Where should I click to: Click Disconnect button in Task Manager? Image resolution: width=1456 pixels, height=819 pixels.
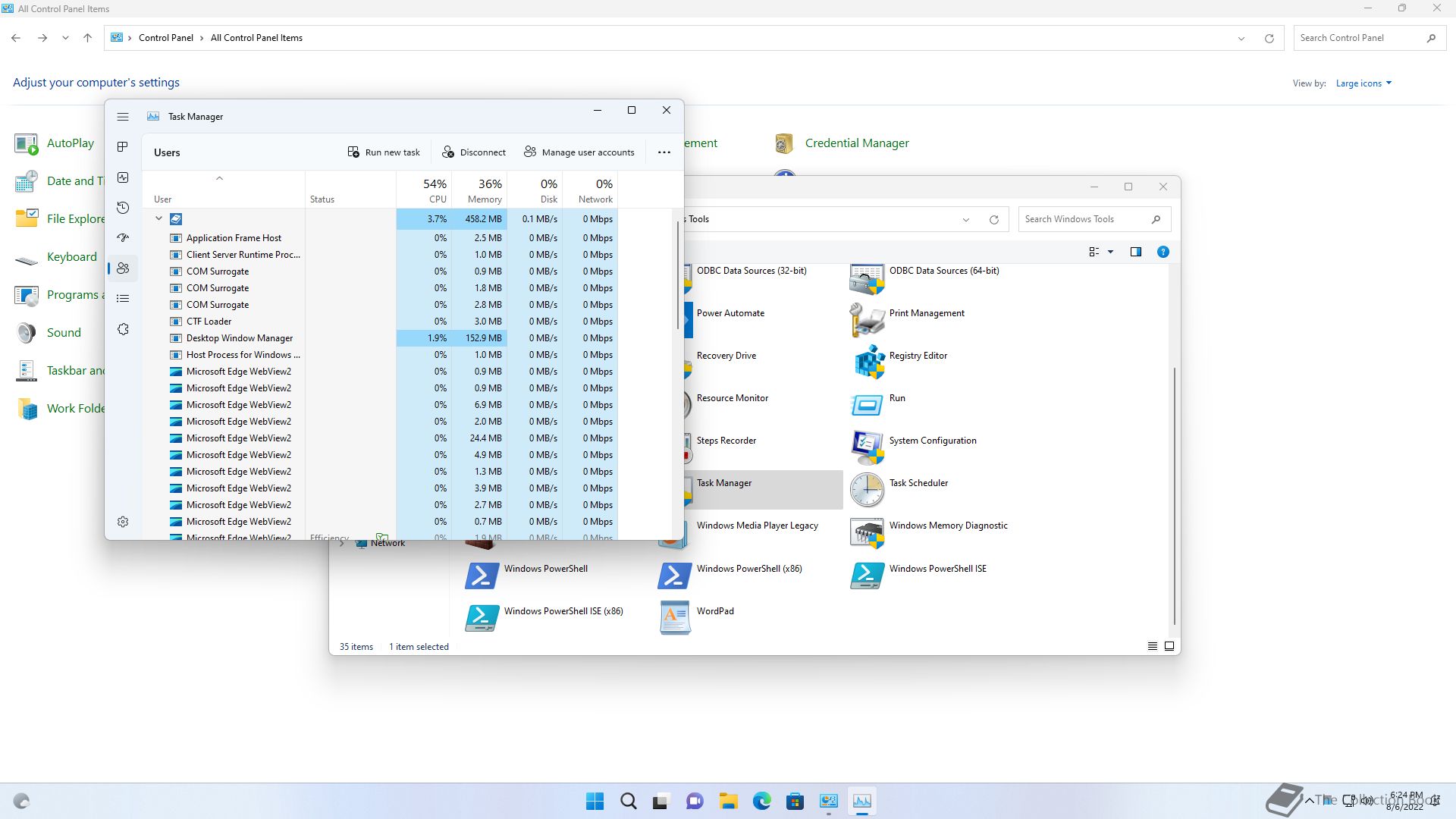pyautogui.click(x=474, y=152)
